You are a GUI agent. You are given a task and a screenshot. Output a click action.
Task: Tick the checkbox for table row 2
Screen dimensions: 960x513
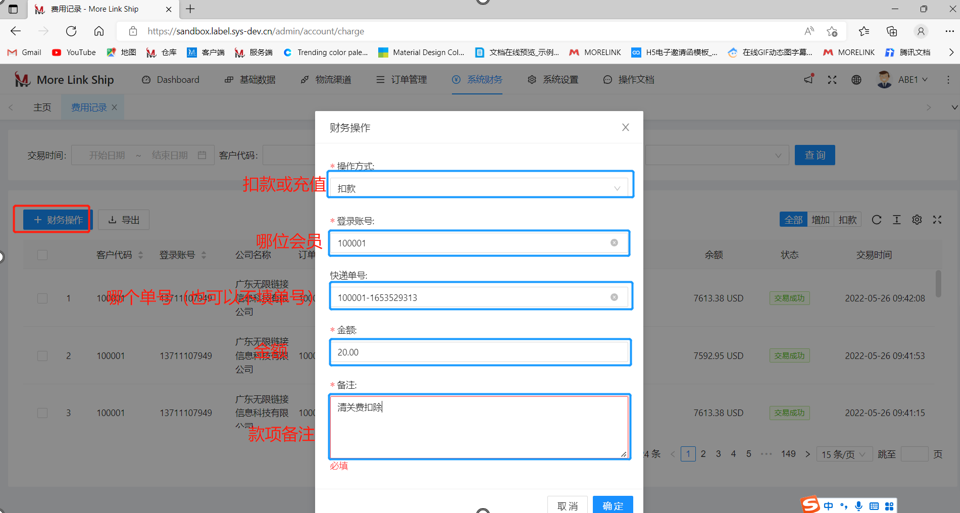(x=42, y=356)
